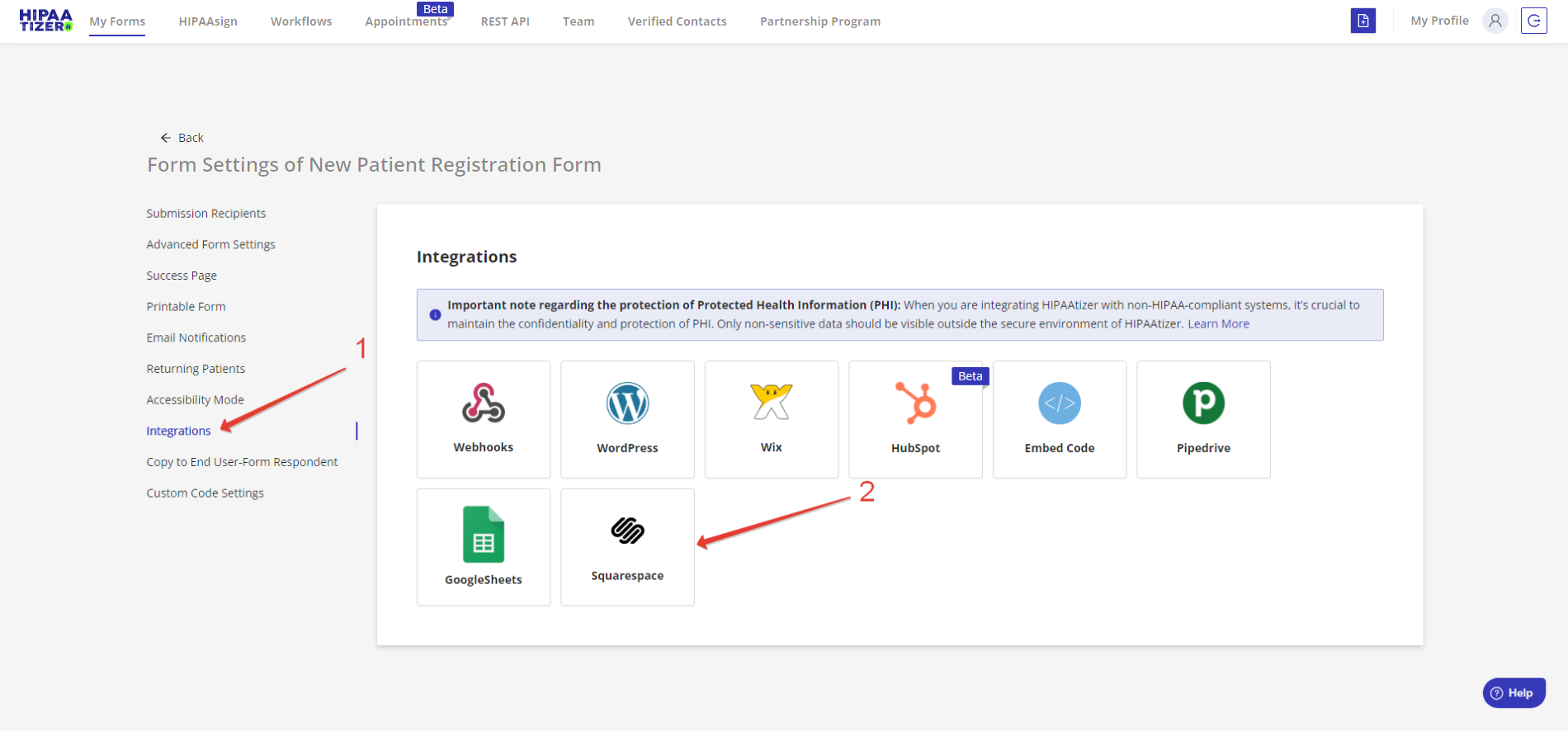Open the HubSpot integration icon
Image resolution: width=1568 pixels, height=731 pixels.
[x=915, y=403]
